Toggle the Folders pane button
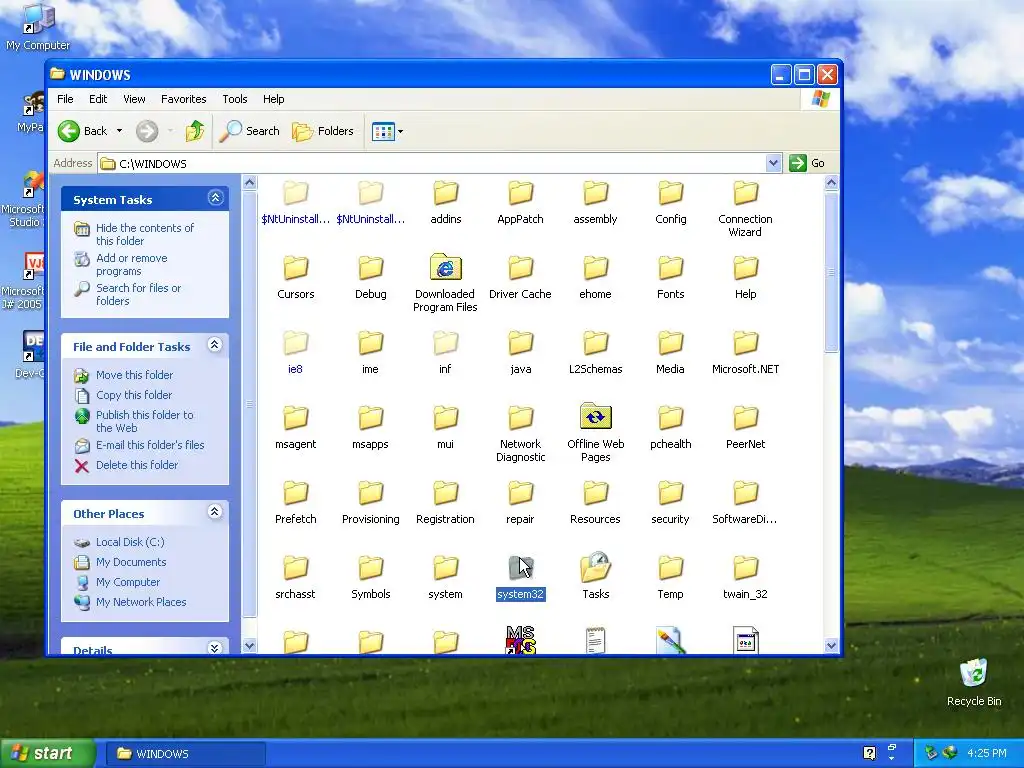The height and width of the screenshot is (768, 1024). [x=323, y=131]
